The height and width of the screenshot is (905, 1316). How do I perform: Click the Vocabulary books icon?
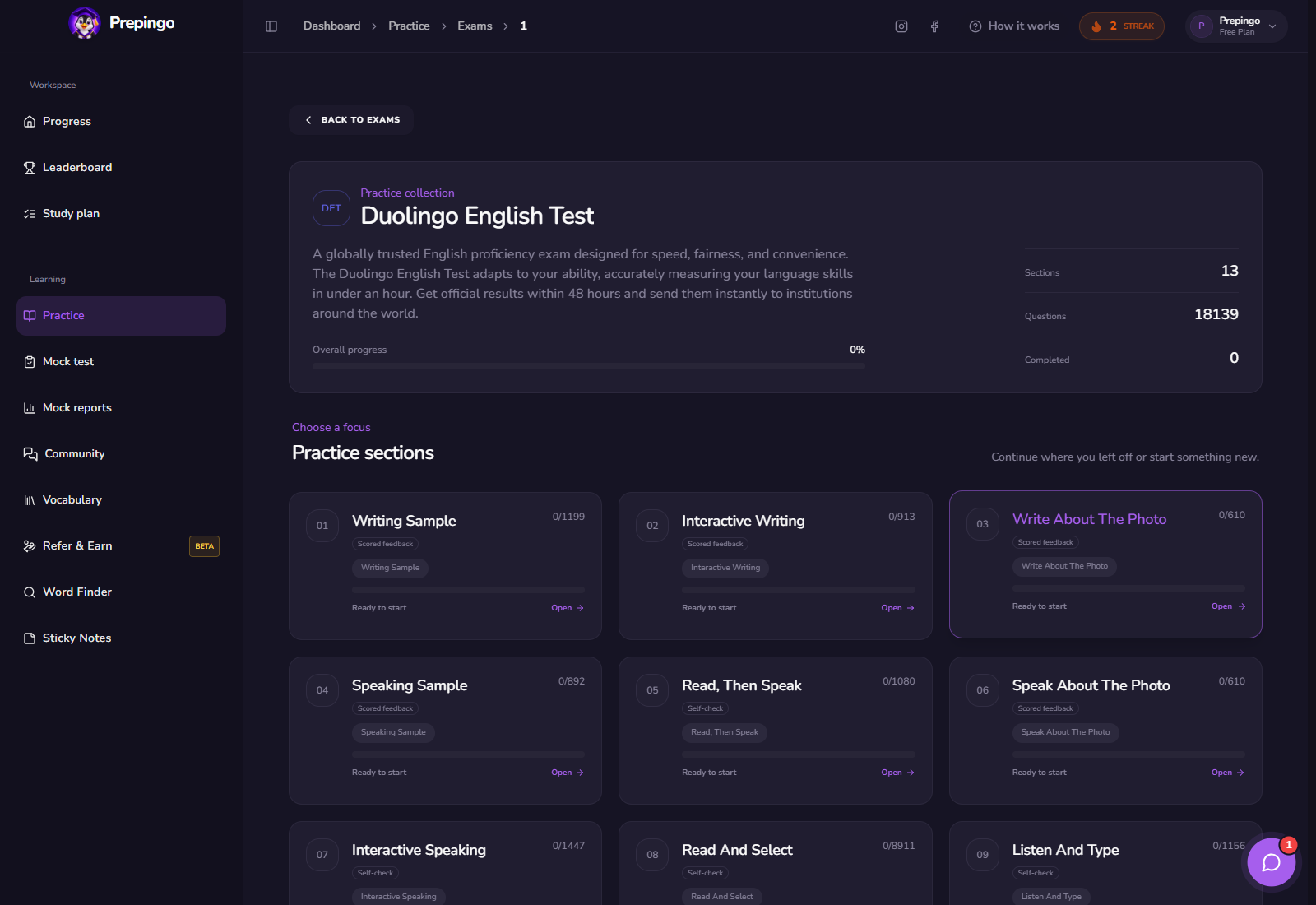click(30, 500)
